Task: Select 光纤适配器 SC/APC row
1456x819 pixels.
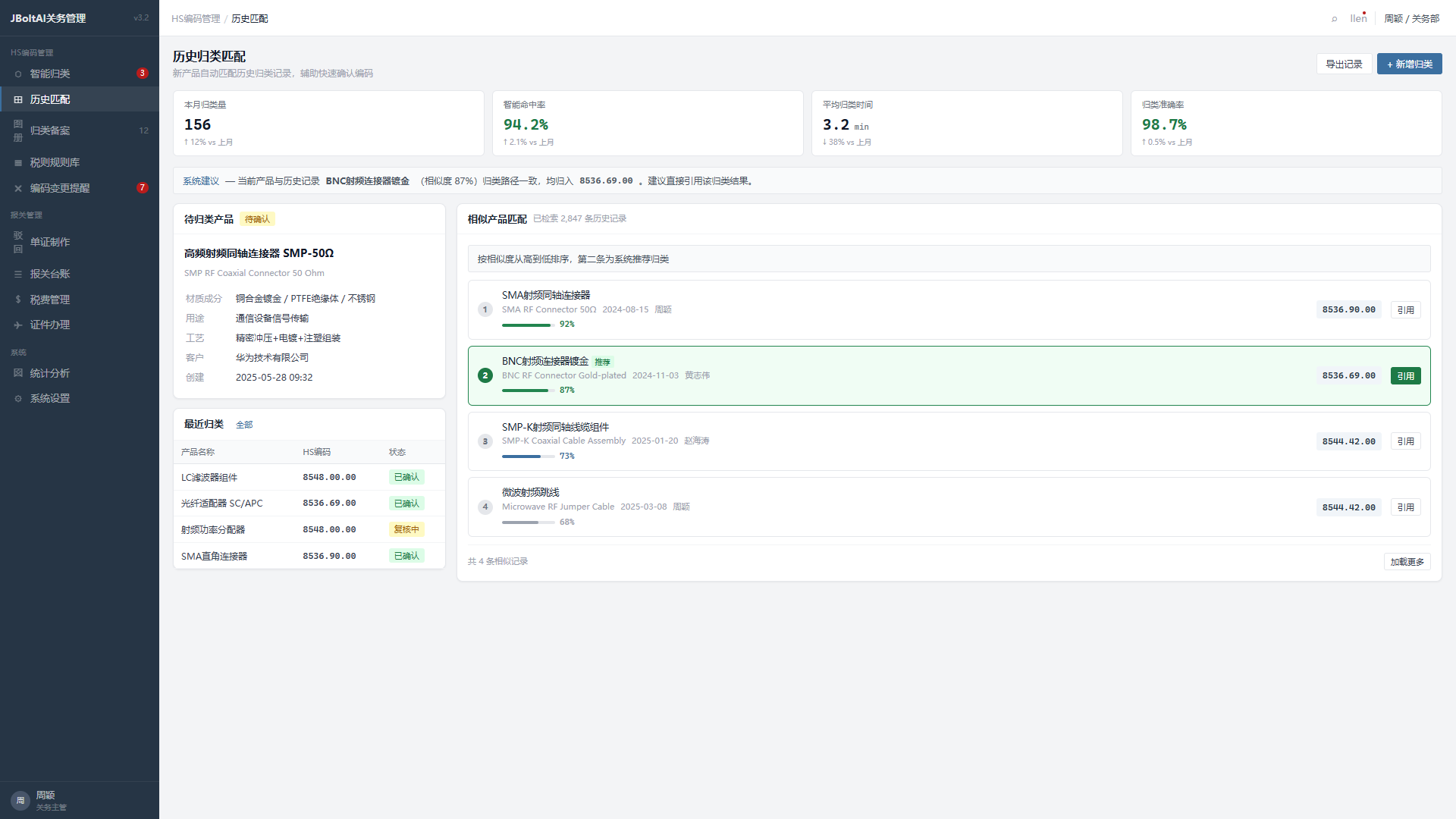Action: coord(309,503)
